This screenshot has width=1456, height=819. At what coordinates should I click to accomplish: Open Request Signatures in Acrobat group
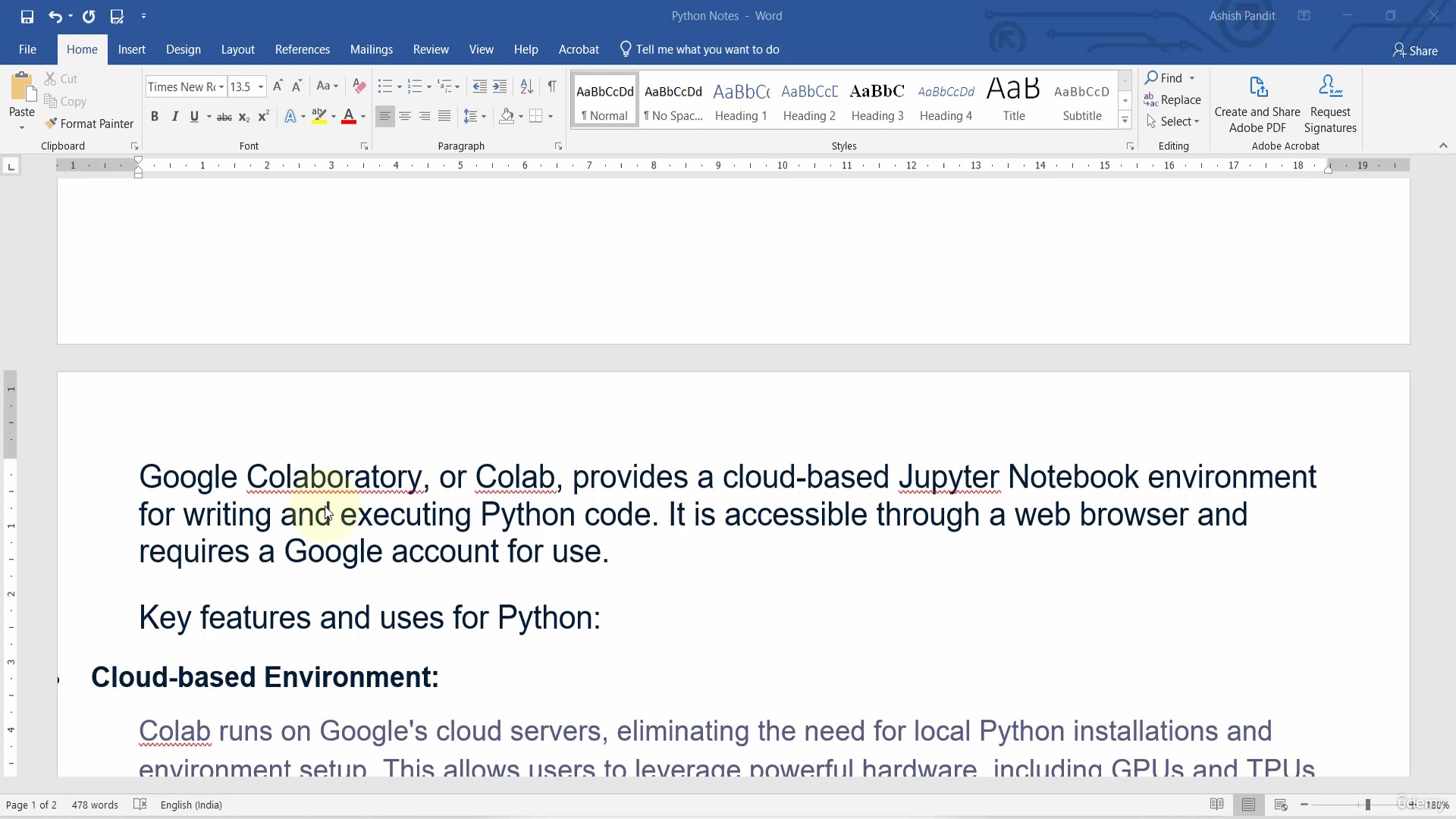(x=1330, y=105)
